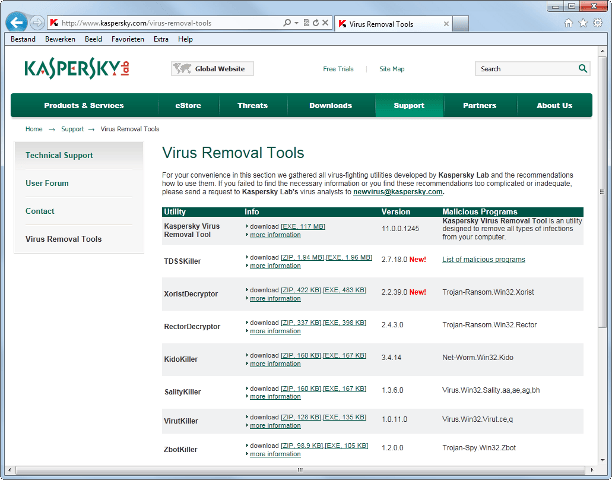
Task: Open the Help menu
Action: (x=185, y=39)
